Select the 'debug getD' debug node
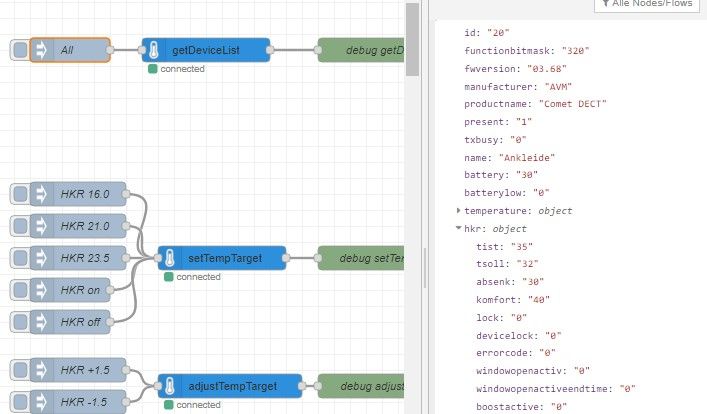Image resolution: width=707 pixels, height=414 pixels. (x=361, y=50)
